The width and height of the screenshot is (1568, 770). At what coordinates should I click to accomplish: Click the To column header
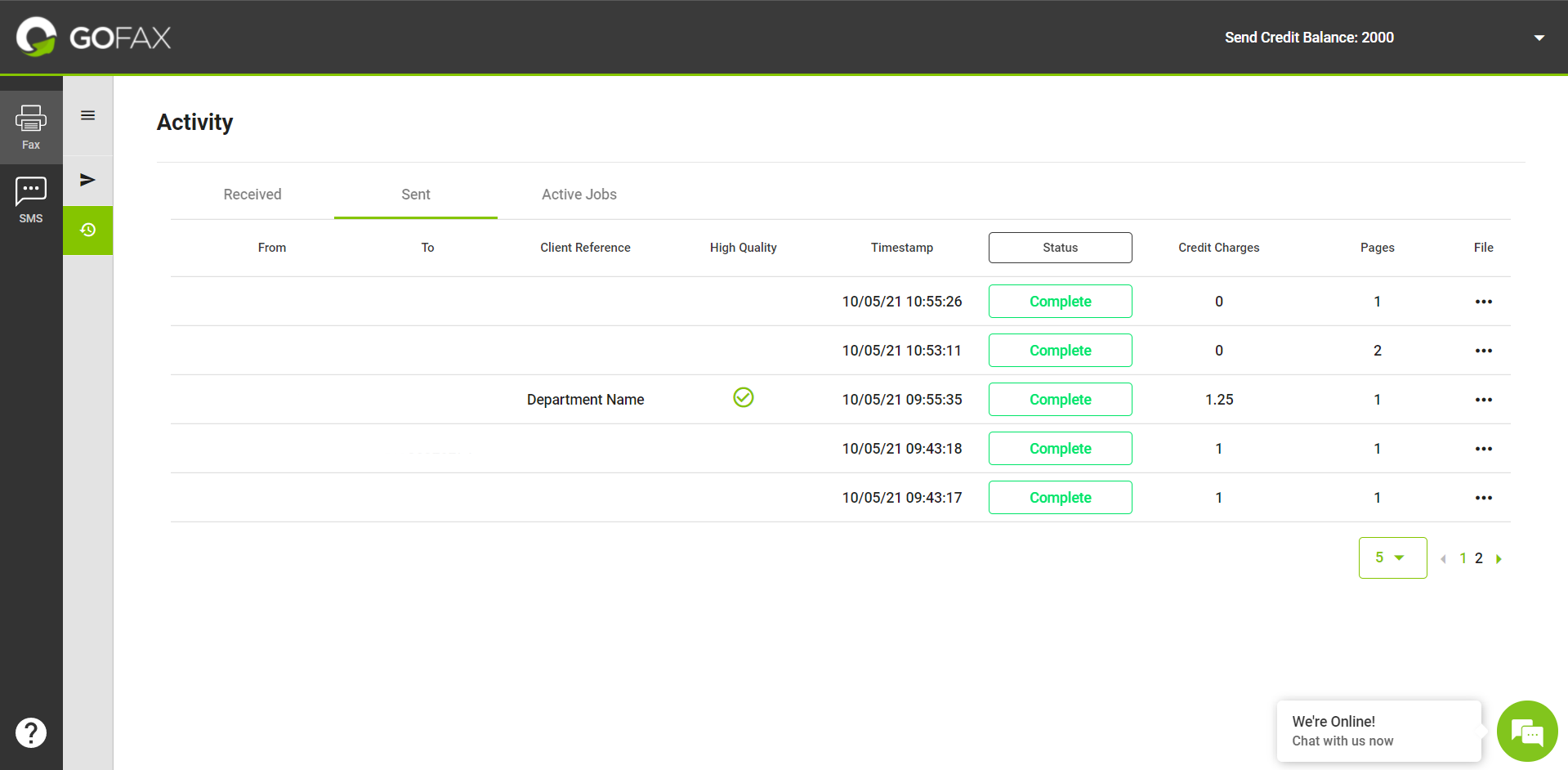(x=427, y=248)
